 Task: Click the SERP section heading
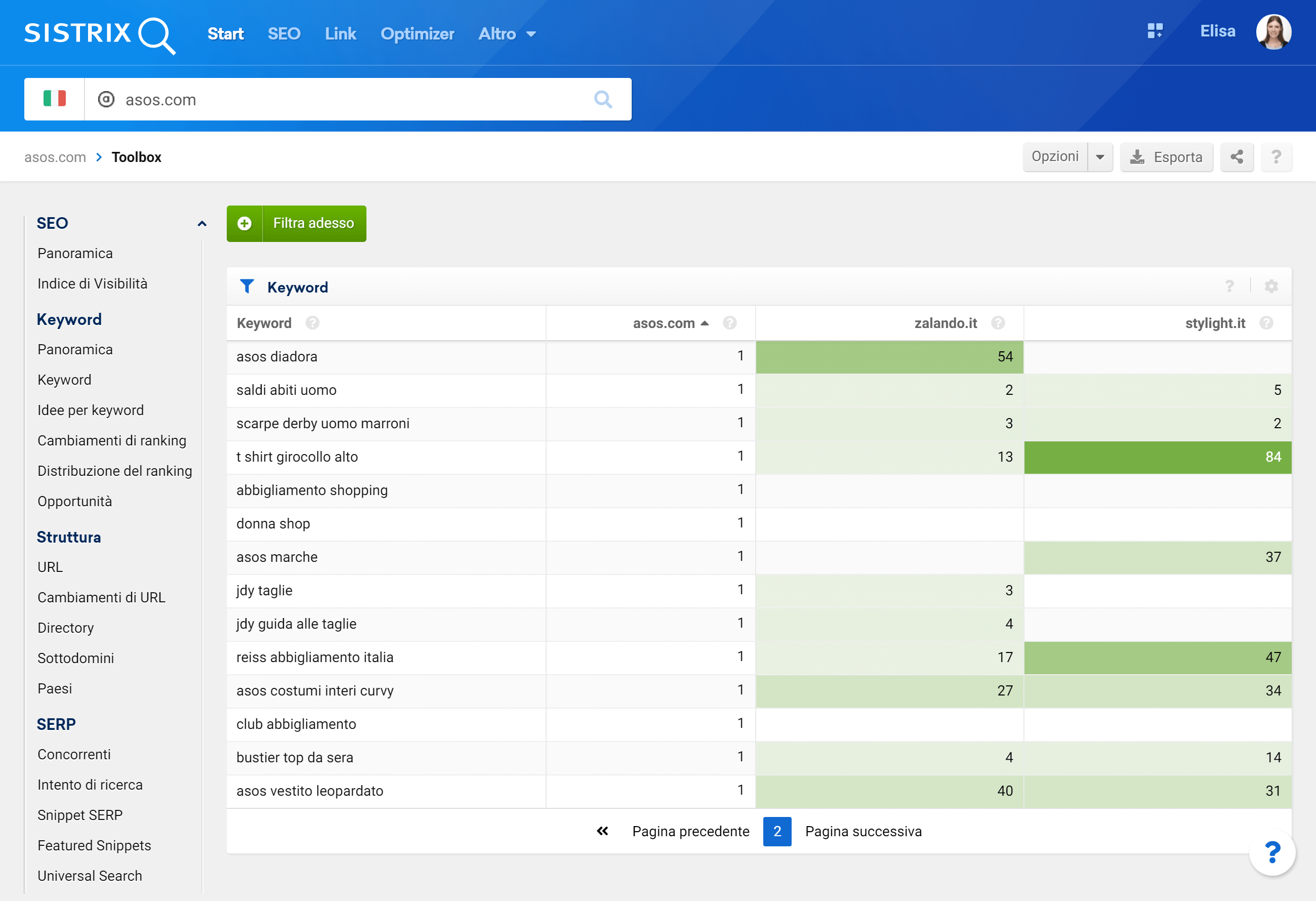56,724
